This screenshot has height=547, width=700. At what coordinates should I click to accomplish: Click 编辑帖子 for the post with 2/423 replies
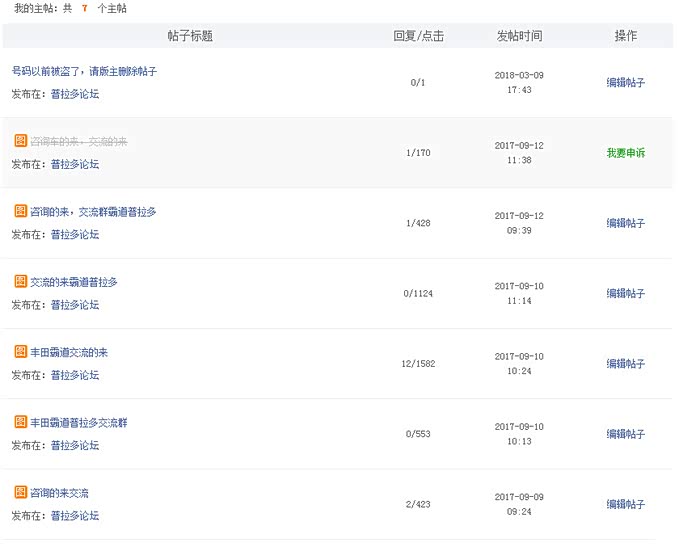coord(625,504)
